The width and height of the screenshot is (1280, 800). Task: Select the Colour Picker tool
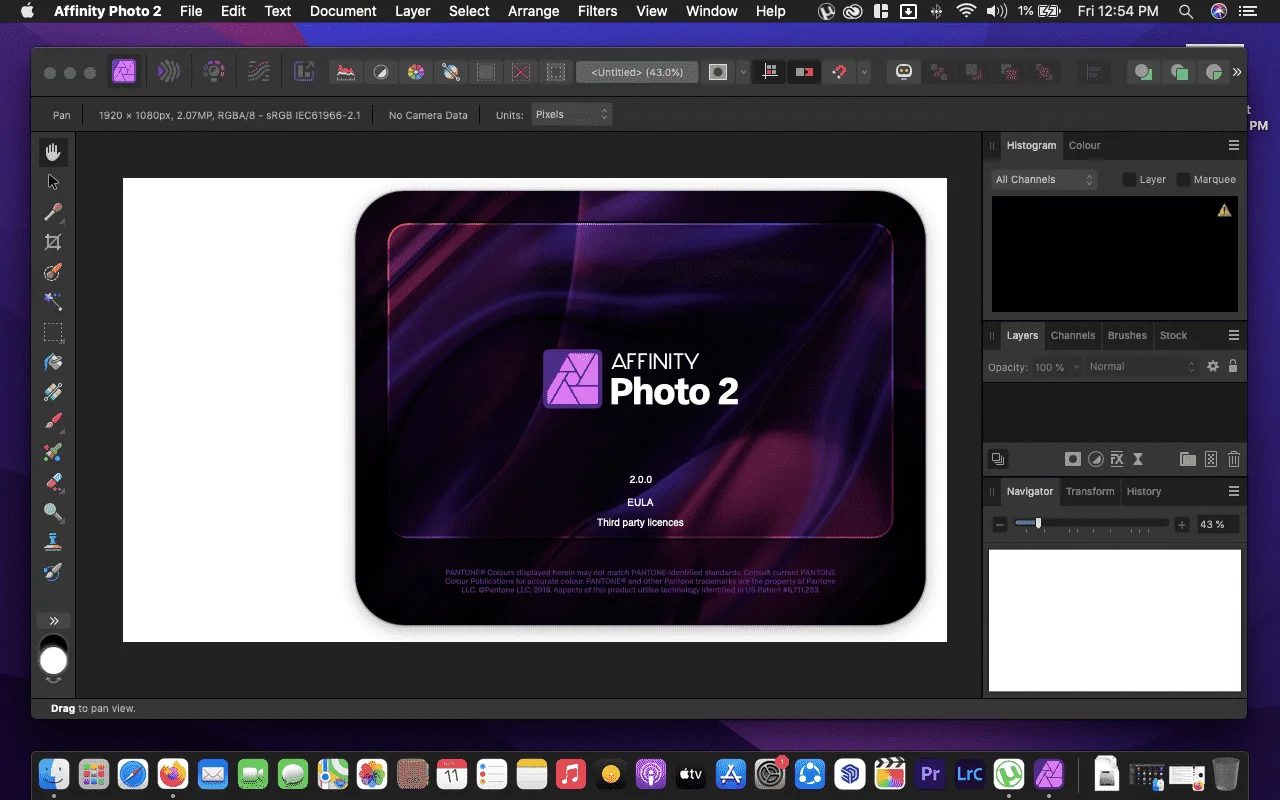pyautogui.click(x=53, y=212)
